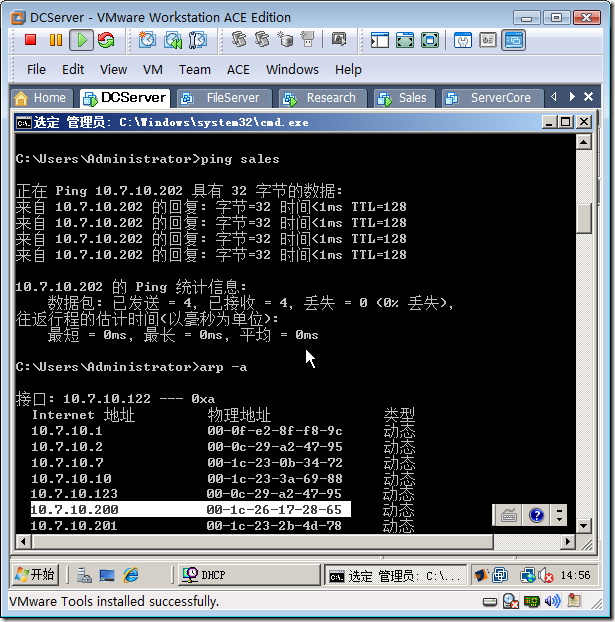This screenshot has height=622, width=615.
Task: Click the cmd window's horizontal scrollbar thumb
Action: (262, 541)
